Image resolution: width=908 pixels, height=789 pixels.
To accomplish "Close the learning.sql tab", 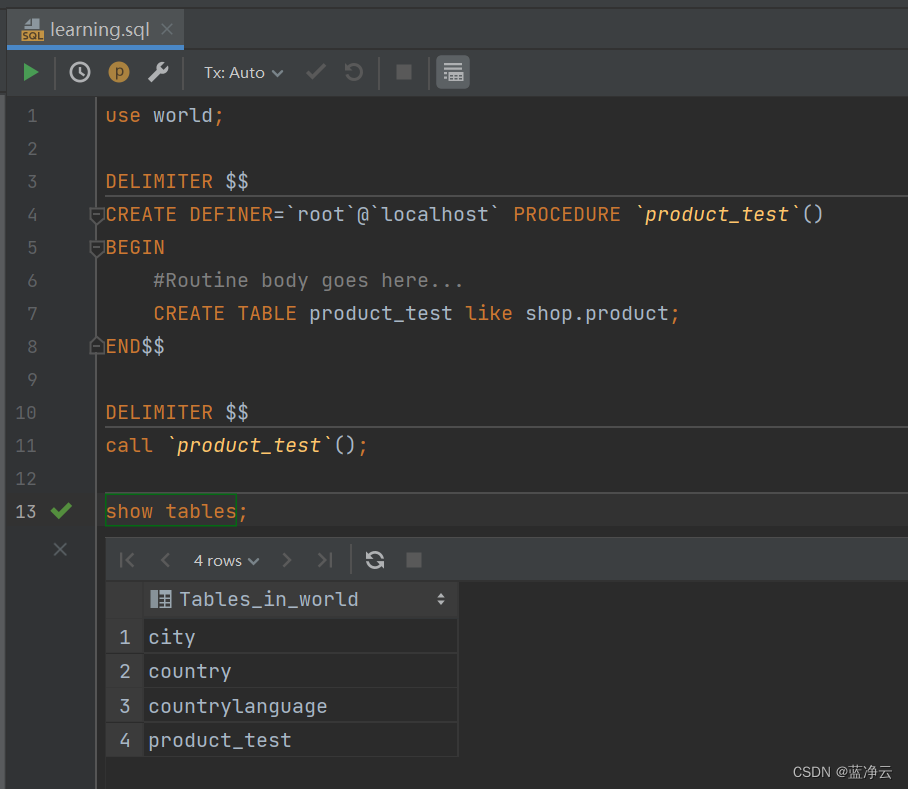I will (x=167, y=29).
